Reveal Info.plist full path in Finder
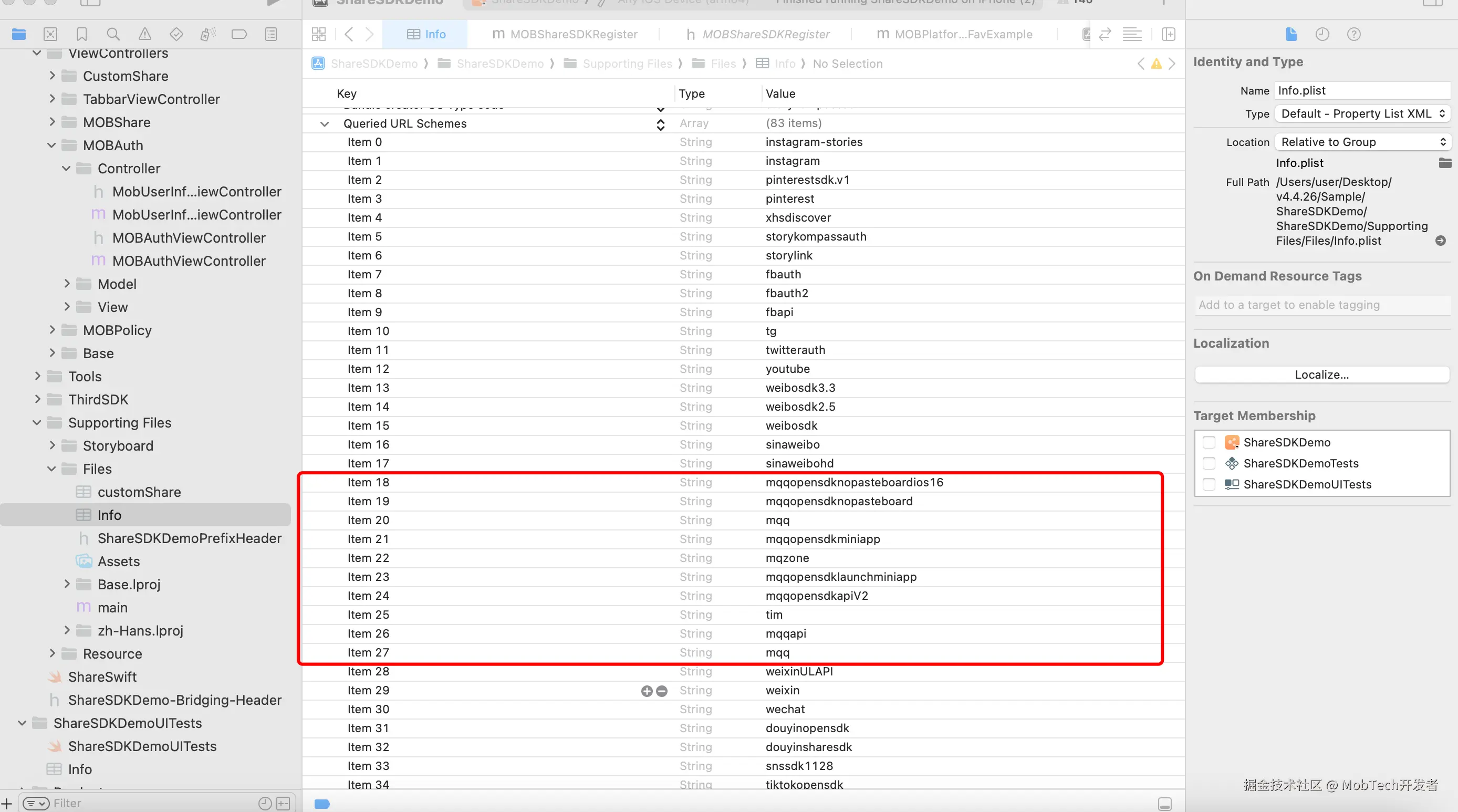This screenshot has height=812, width=1458. [x=1441, y=241]
